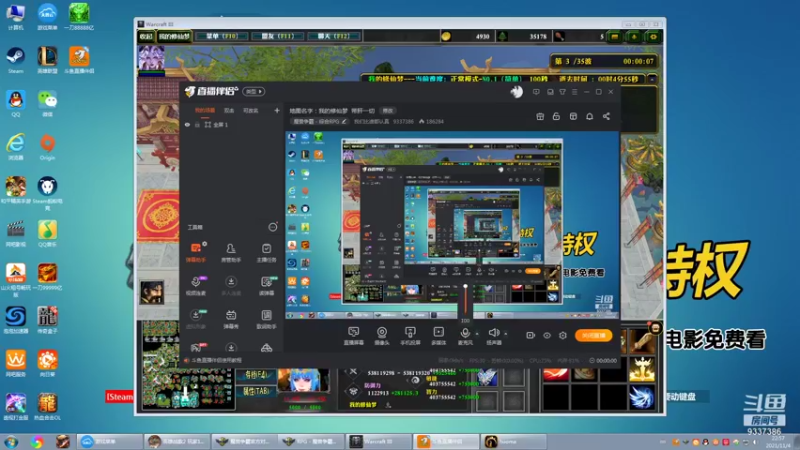The width and height of the screenshot is (800, 450).
Task: Toggle lock on 全屏 1 source
Action: tap(197, 124)
